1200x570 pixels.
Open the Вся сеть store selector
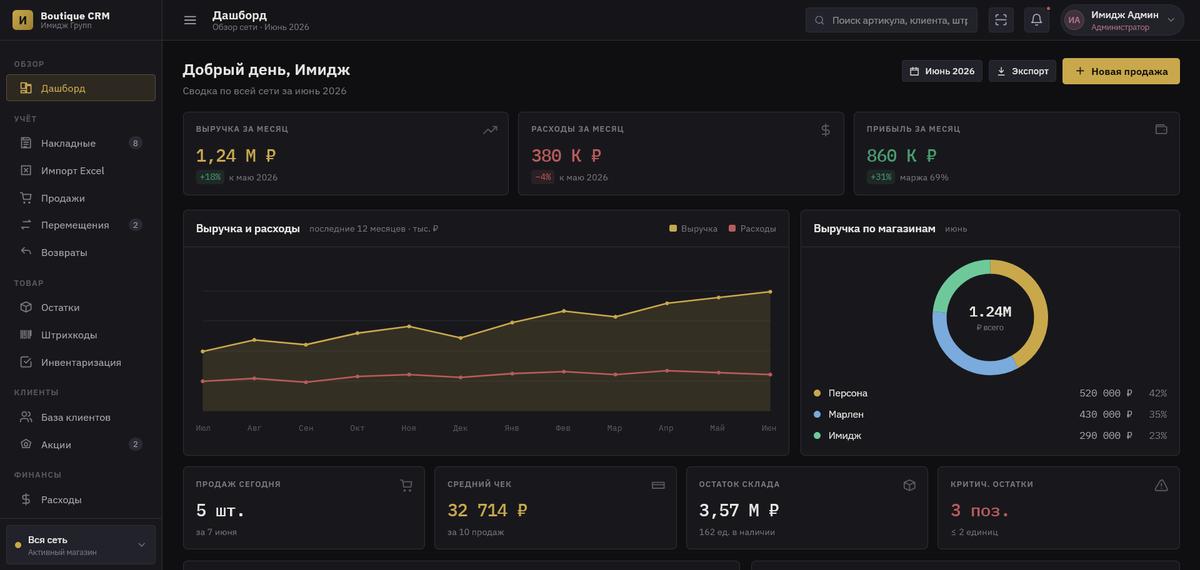pyautogui.click(x=81, y=545)
